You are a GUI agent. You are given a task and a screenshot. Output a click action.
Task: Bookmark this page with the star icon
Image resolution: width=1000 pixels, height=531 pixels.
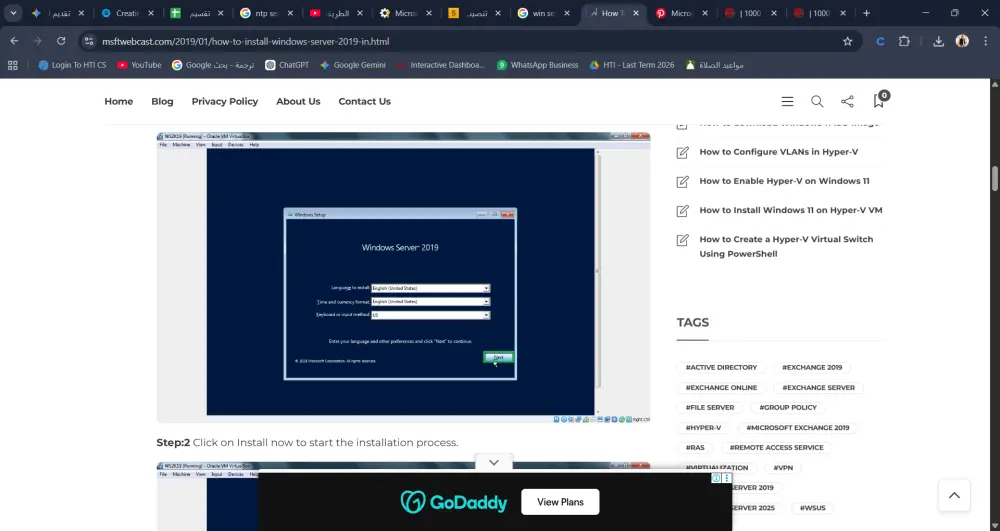click(x=848, y=41)
